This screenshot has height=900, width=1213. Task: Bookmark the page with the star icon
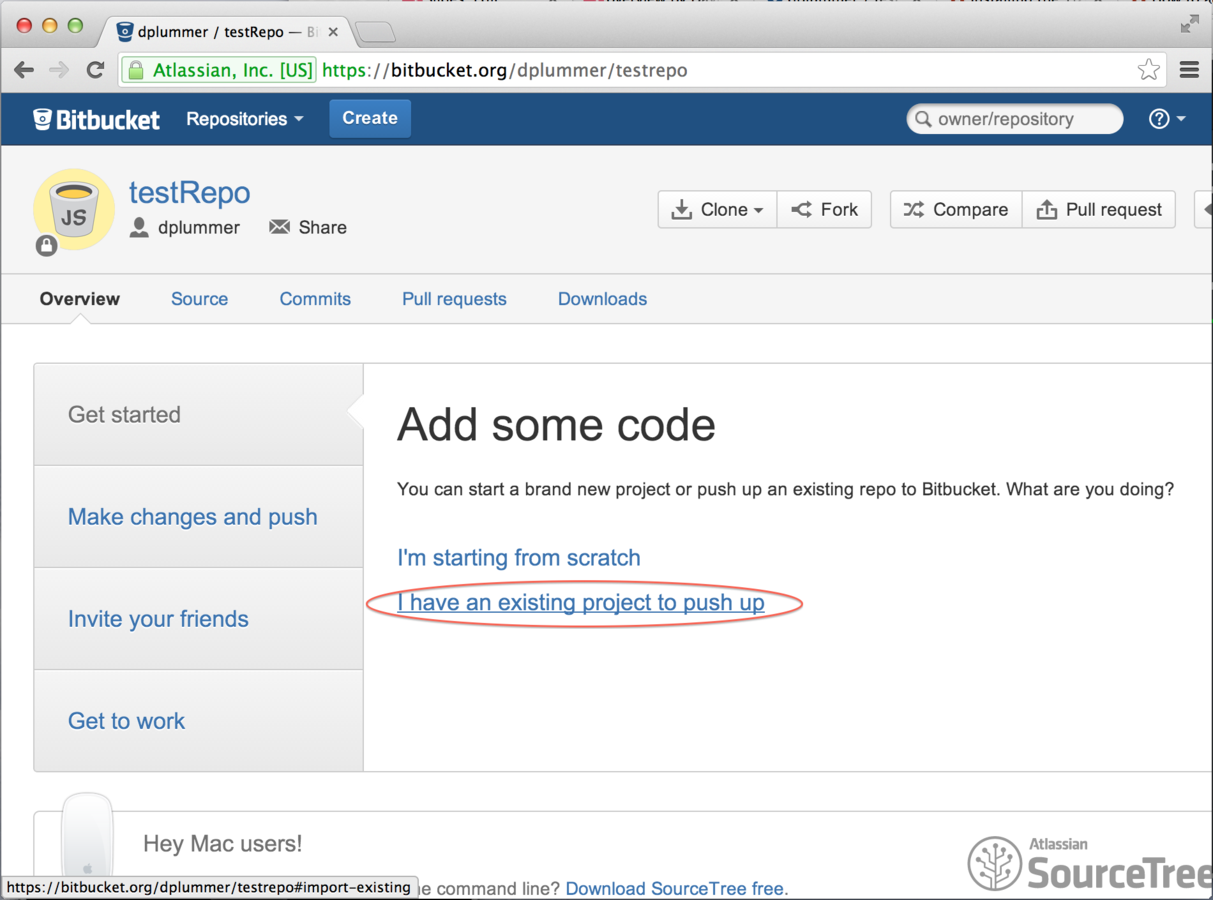[x=1149, y=70]
